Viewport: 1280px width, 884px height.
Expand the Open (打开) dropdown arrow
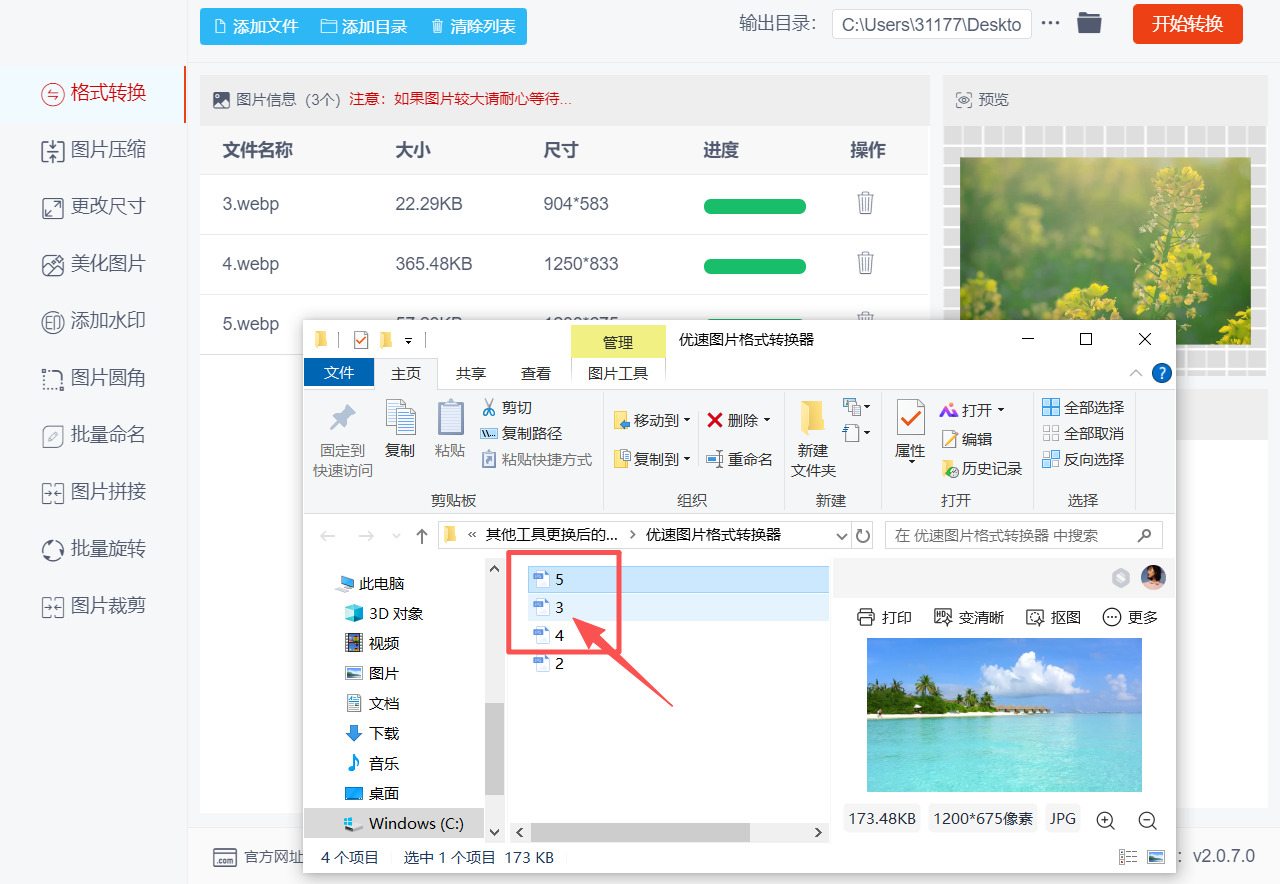[x=1000, y=410]
